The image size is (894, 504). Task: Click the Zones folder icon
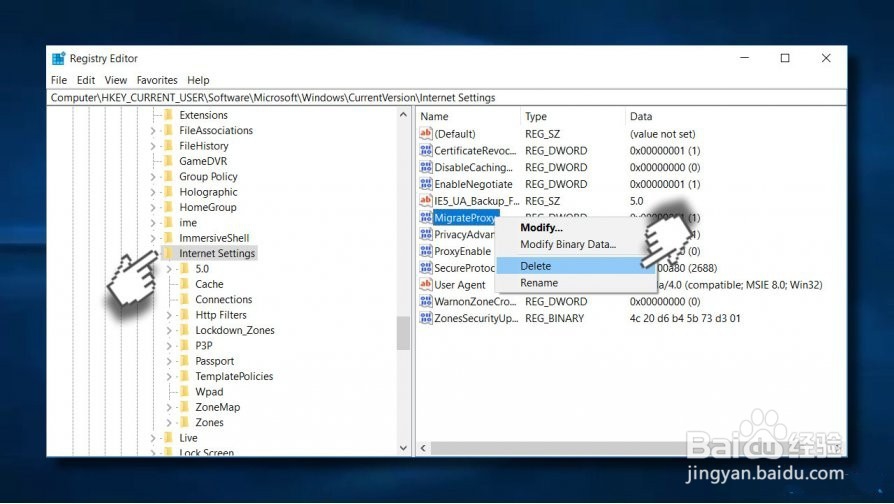tap(184, 422)
